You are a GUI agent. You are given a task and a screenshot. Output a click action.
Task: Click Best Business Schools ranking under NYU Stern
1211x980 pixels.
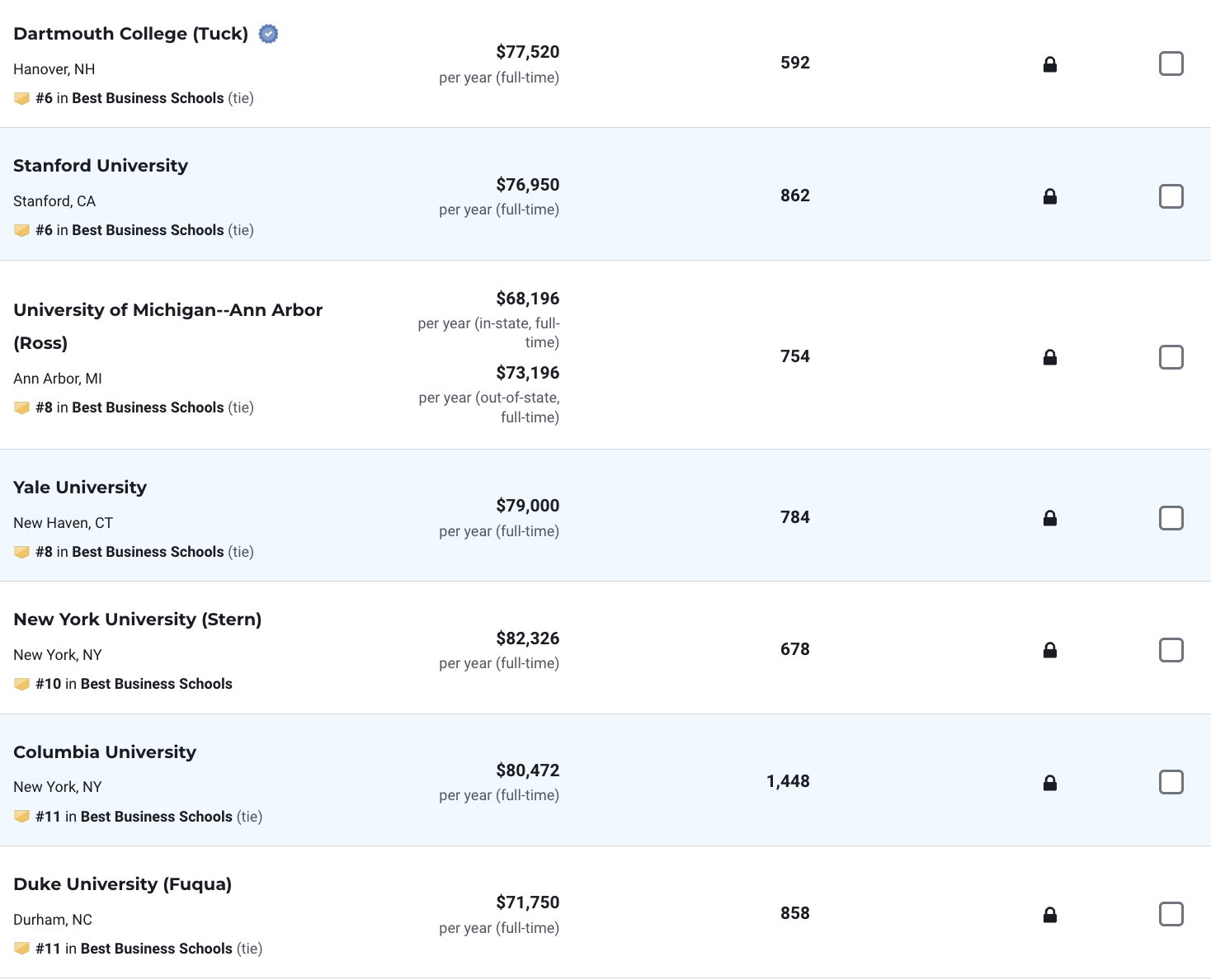pyautogui.click(x=156, y=684)
